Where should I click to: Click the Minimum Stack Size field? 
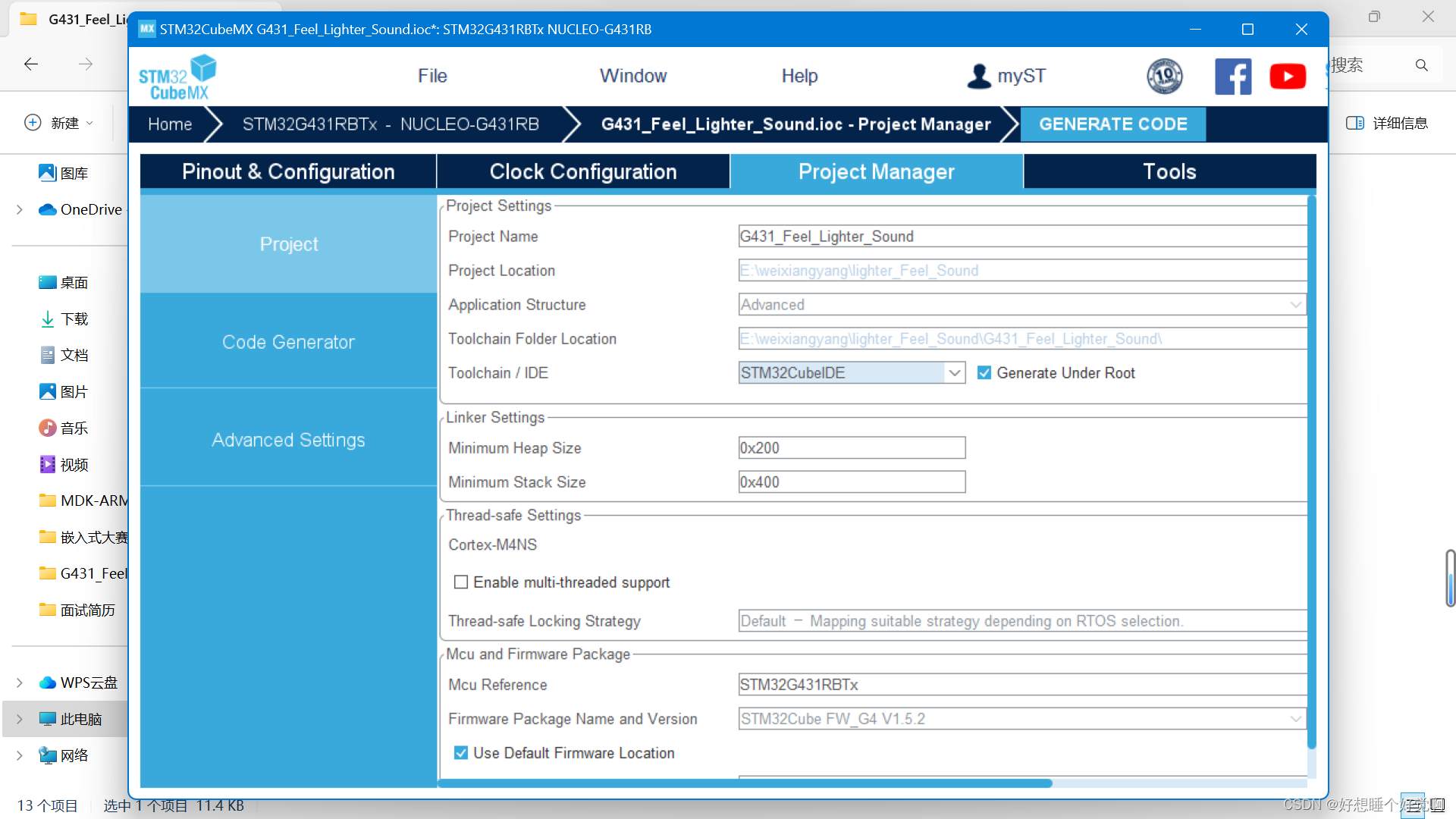pyautogui.click(x=852, y=482)
